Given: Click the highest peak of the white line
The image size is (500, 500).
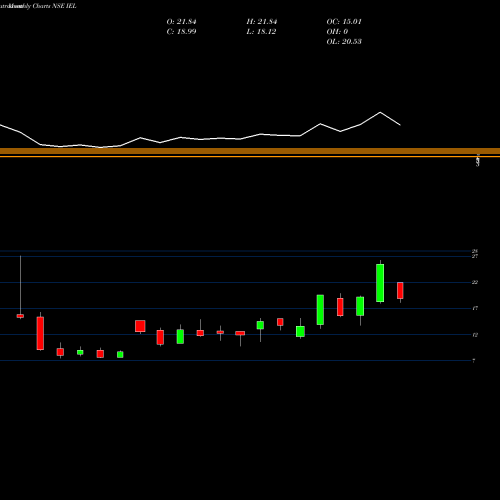Looking at the screenshot, I should [380, 112].
